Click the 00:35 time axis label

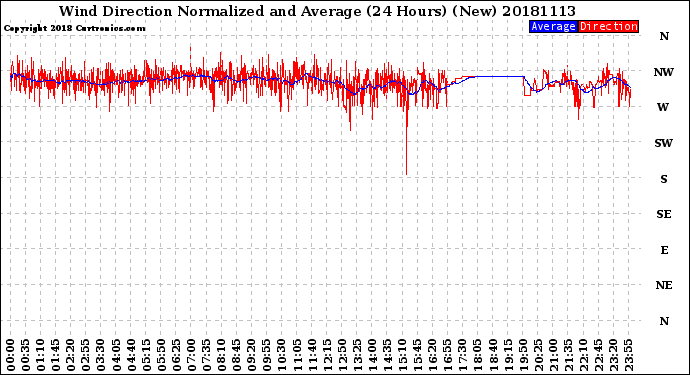click(26, 355)
